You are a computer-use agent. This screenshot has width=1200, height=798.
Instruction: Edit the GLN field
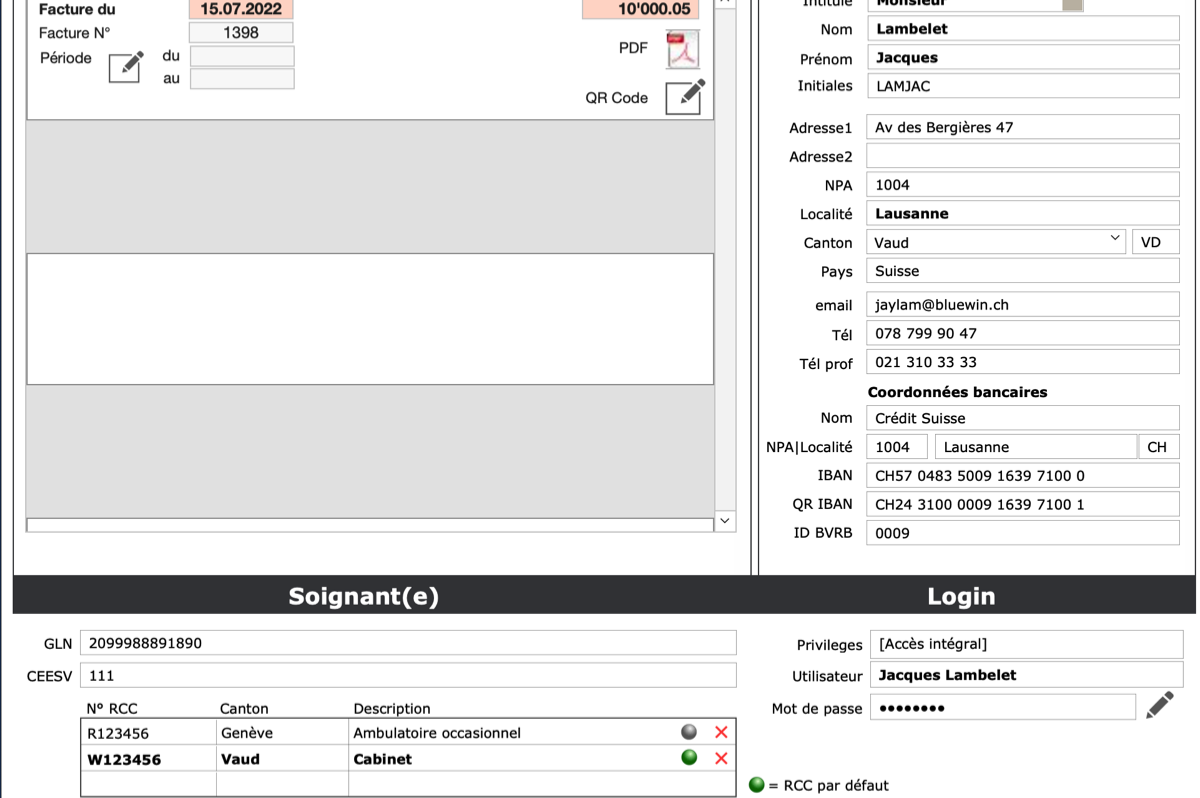click(x=408, y=643)
